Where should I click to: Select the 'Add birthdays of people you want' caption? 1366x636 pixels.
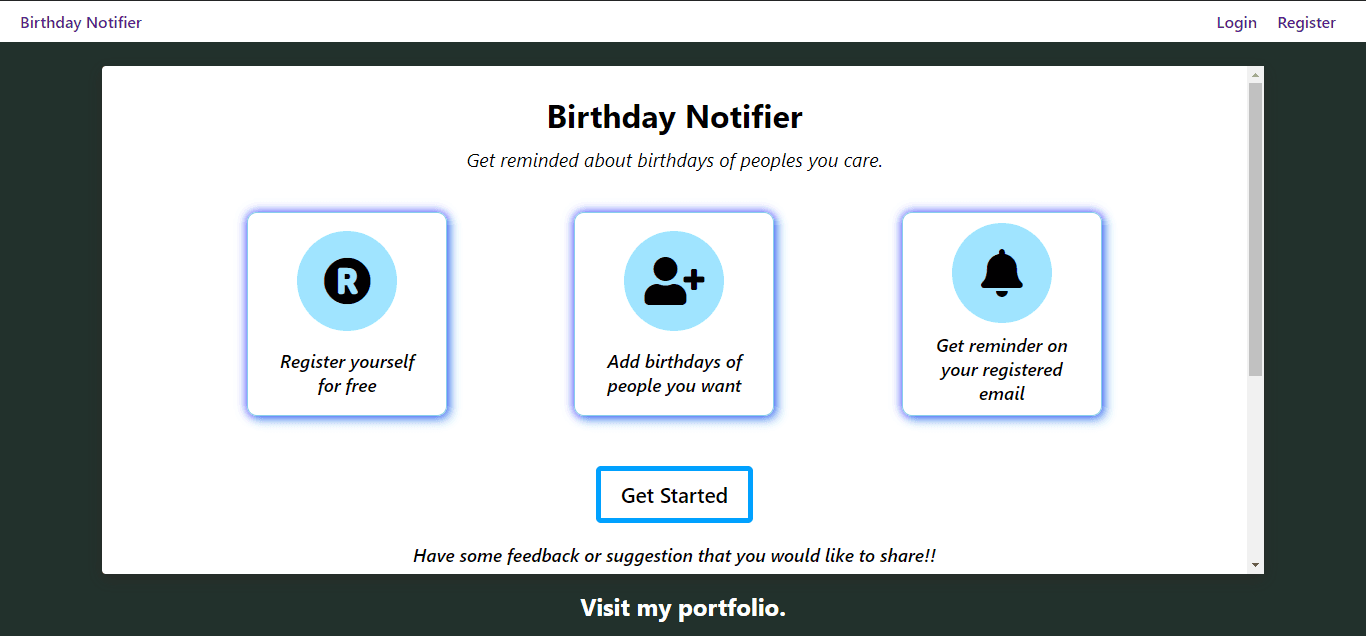674,374
